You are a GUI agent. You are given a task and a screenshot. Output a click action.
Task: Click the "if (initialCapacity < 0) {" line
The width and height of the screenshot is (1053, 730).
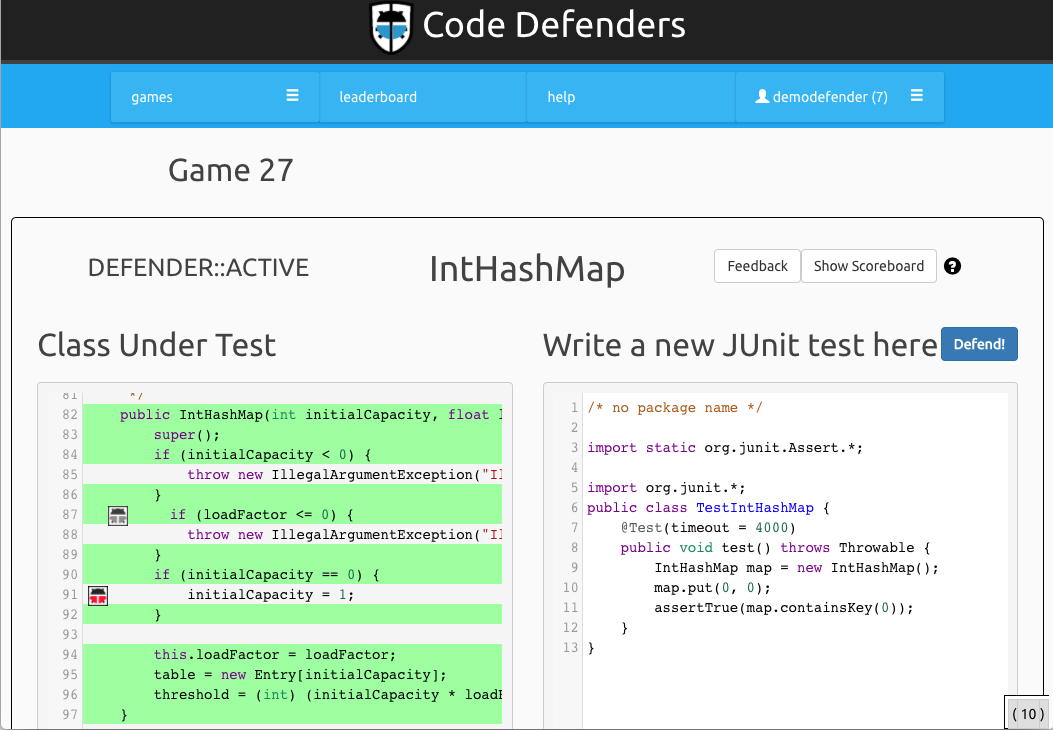263,455
